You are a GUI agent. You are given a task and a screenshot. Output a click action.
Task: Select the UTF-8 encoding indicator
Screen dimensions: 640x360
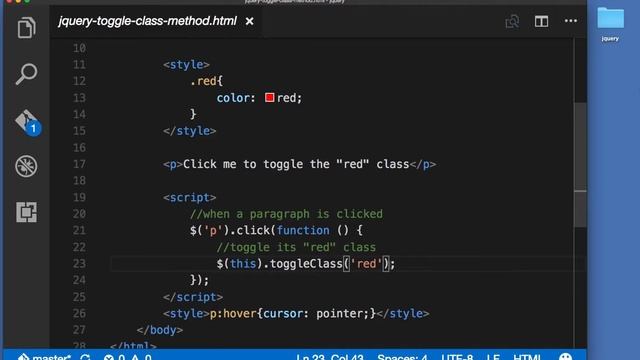457,357
